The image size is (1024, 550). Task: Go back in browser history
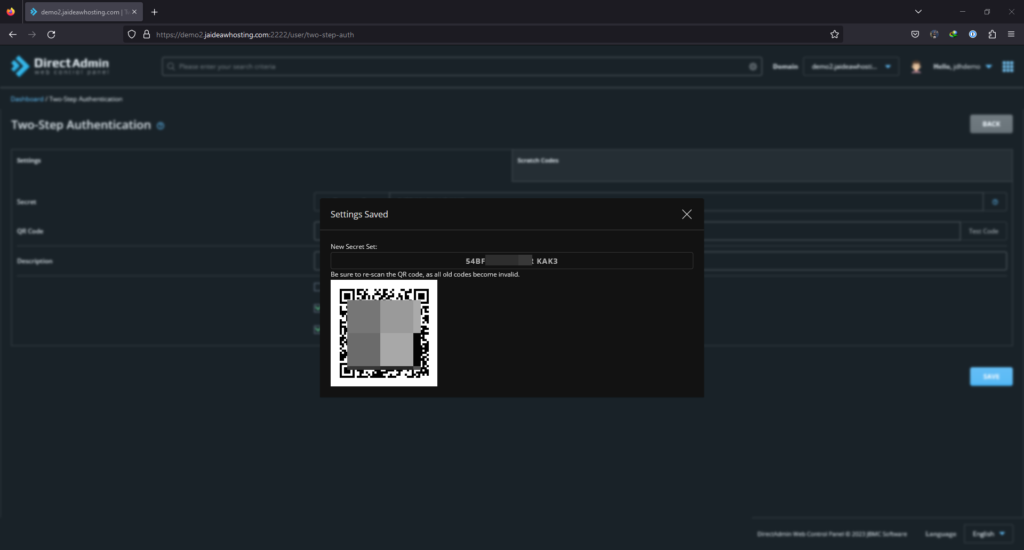pos(12,35)
